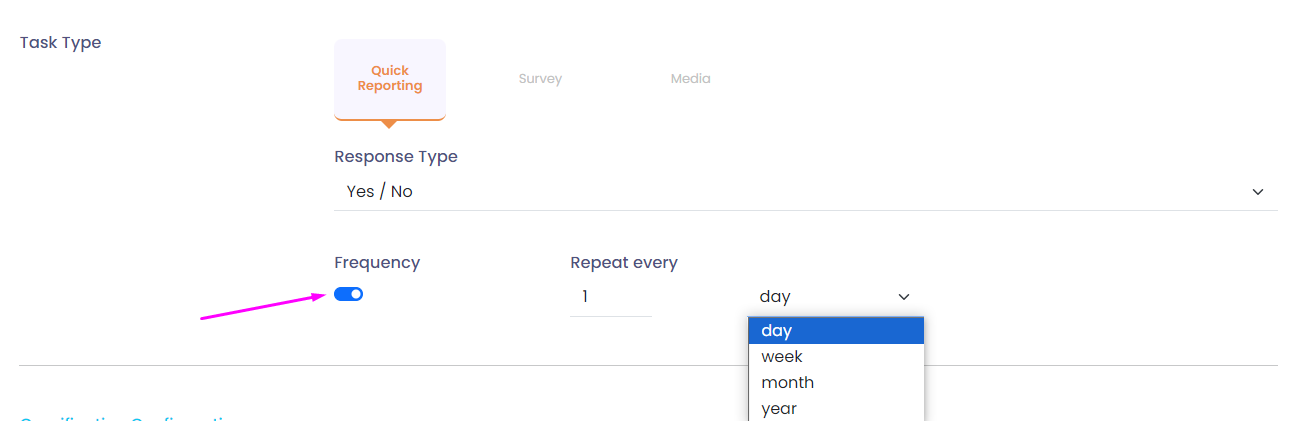The height and width of the screenshot is (421, 1302).
Task: Select the Quick Reporting task type tab
Action: click(x=390, y=79)
